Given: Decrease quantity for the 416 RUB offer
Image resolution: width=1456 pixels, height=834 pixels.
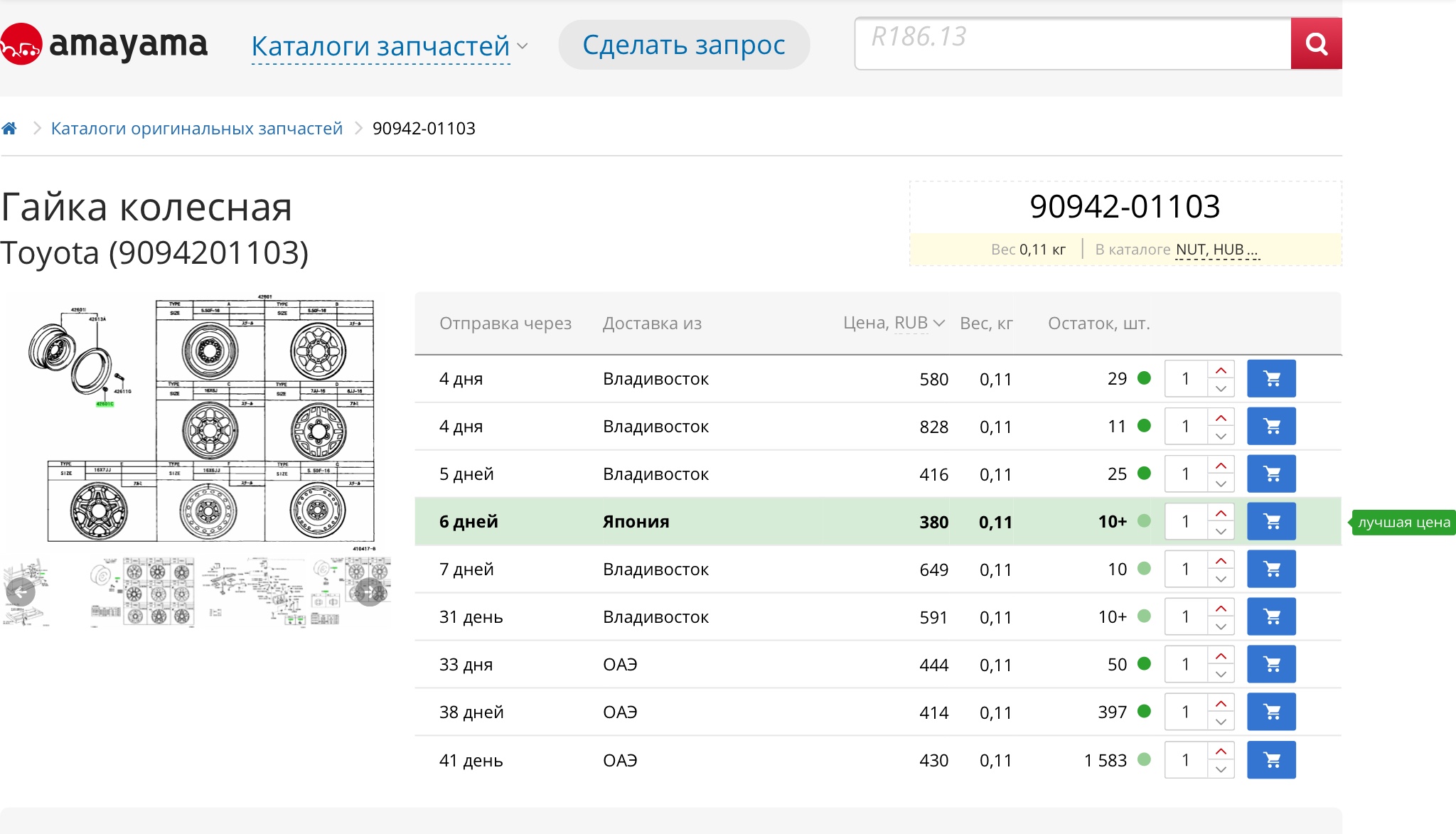Looking at the screenshot, I should 1221,483.
